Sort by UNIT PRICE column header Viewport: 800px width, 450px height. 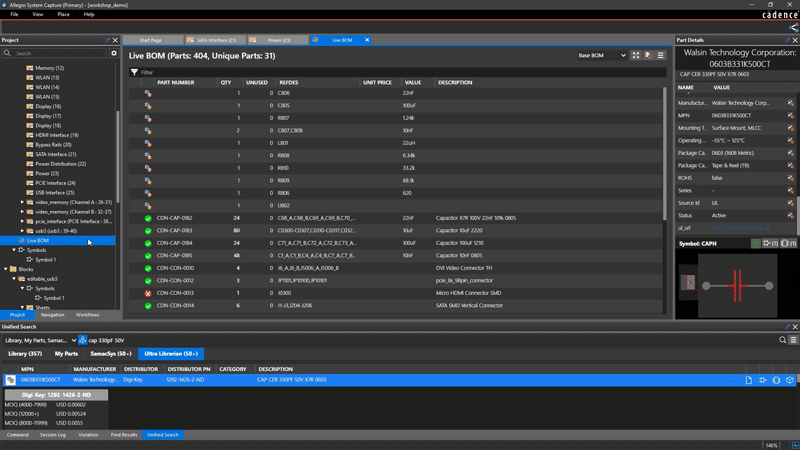click(377, 82)
